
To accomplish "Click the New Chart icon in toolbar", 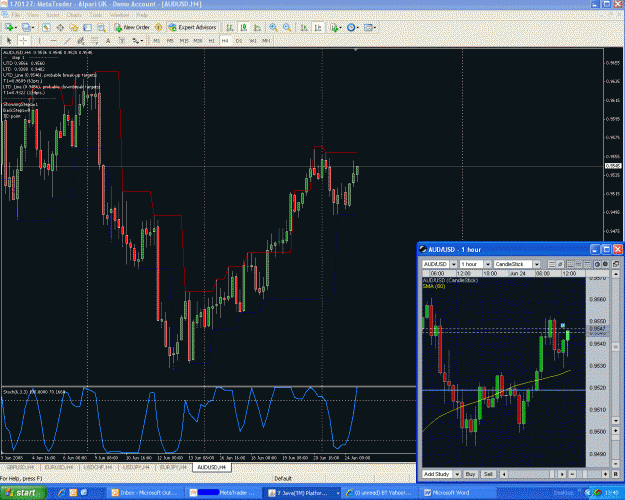I will [9, 28].
